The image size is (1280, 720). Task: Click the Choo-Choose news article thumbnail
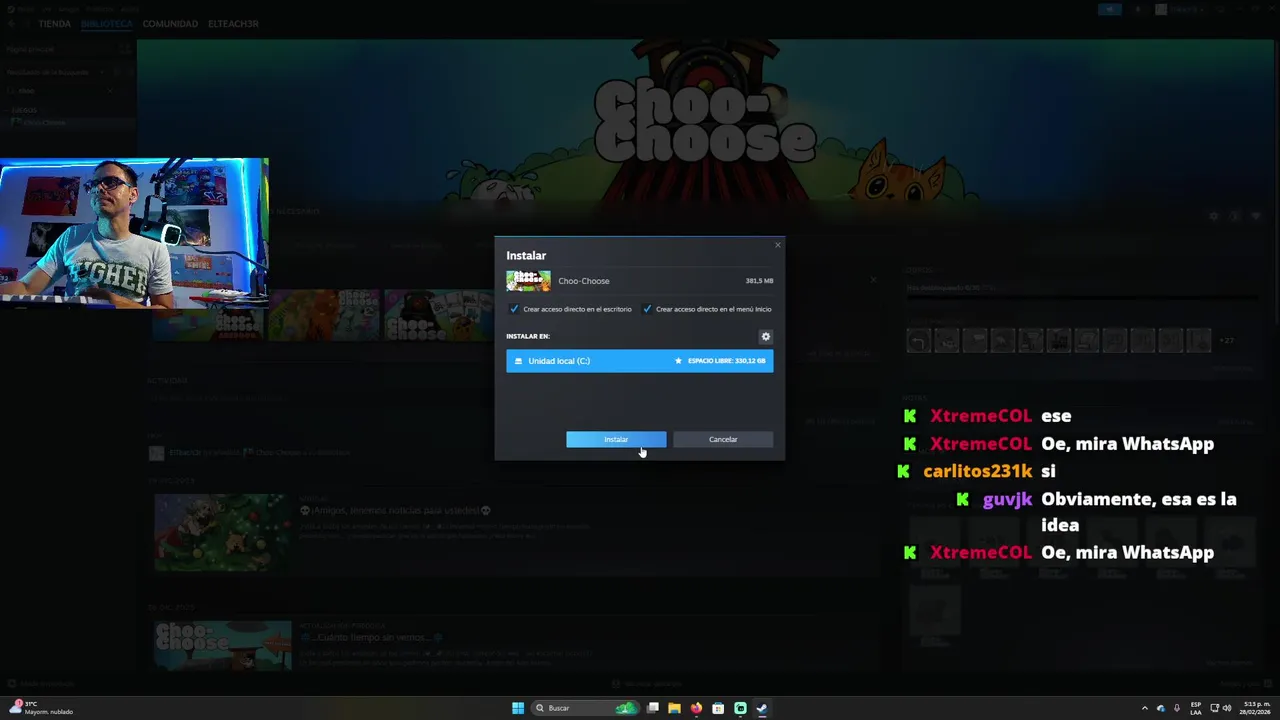coord(222,645)
